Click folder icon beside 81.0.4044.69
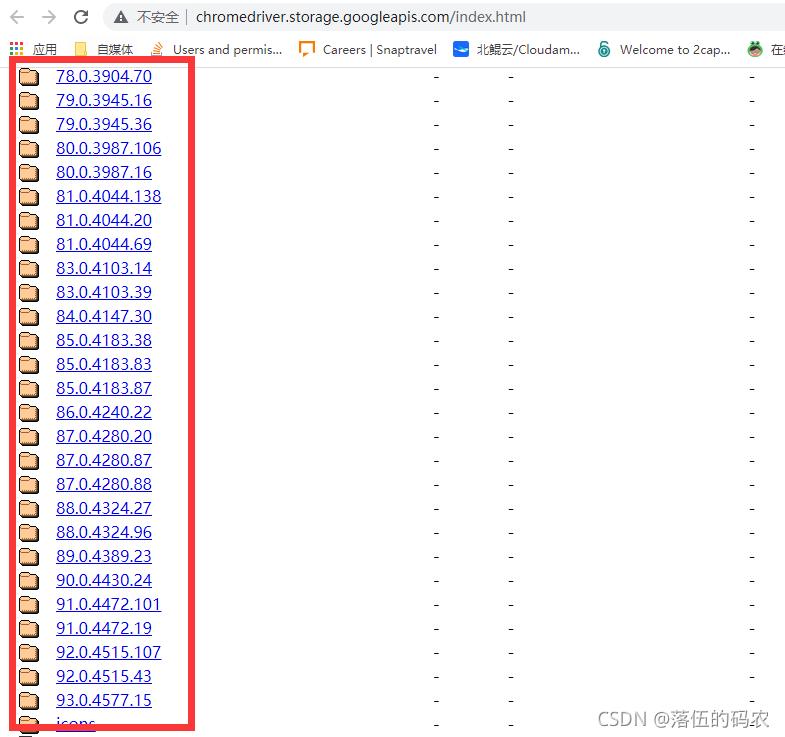 pyautogui.click(x=29, y=245)
